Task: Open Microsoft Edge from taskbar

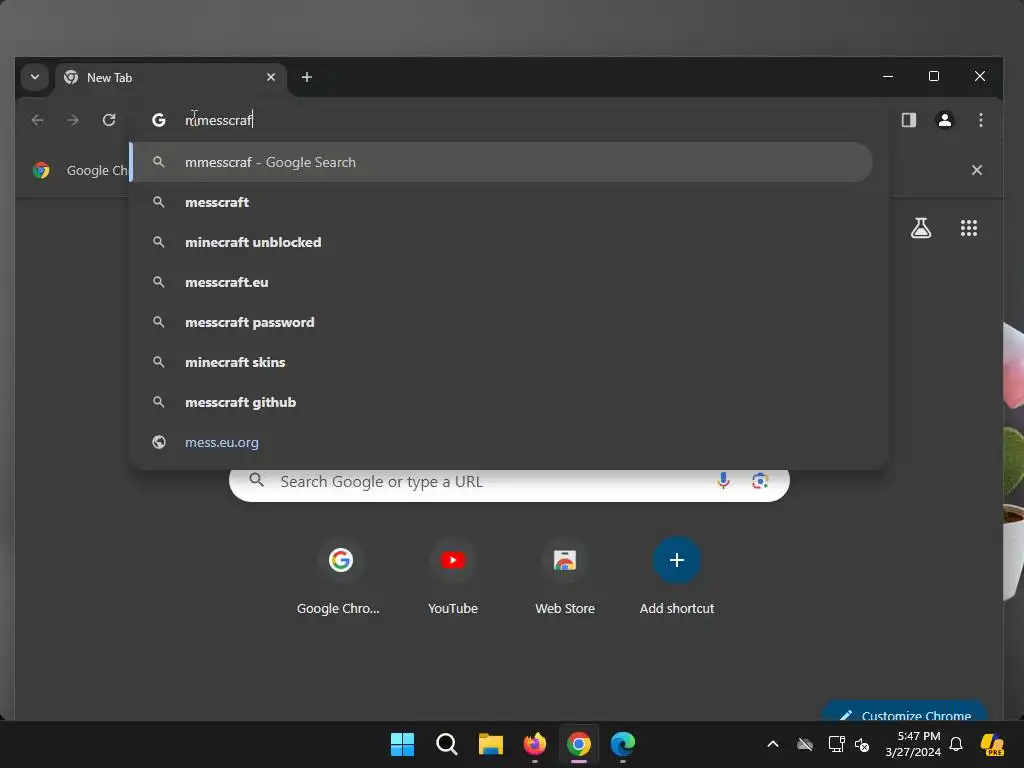Action: [622, 744]
